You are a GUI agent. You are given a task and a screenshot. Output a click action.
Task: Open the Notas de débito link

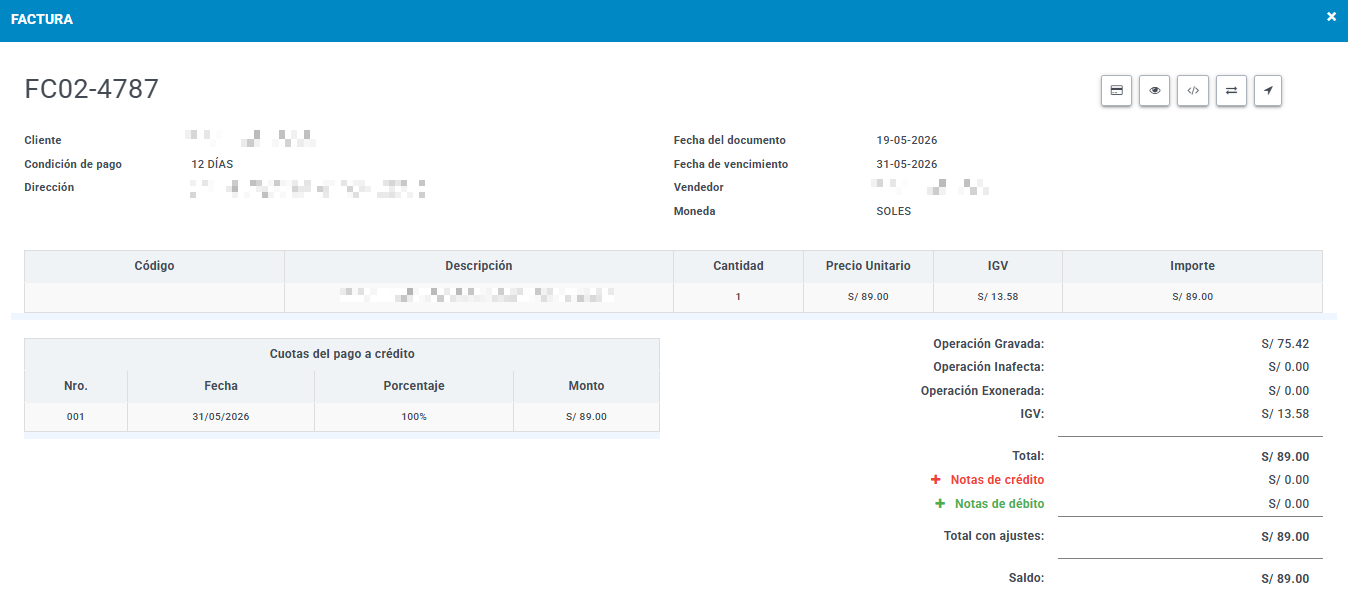tap(999, 504)
